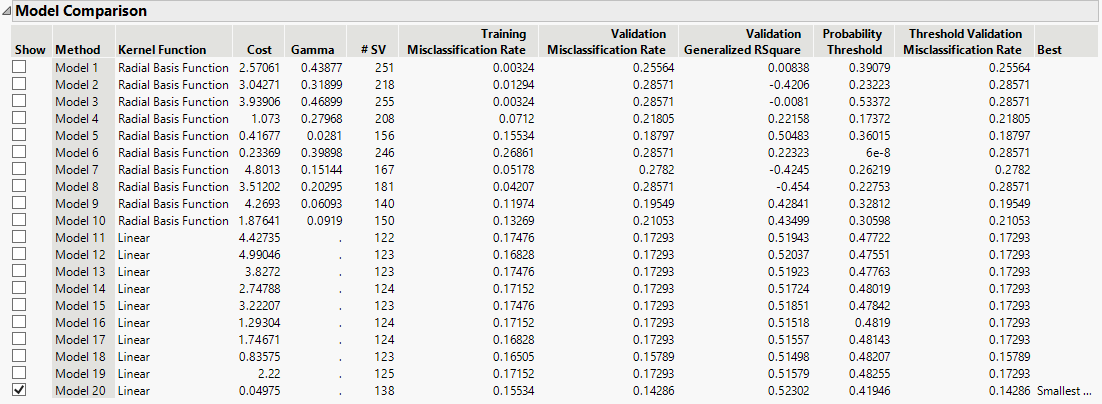Image resolution: width=1102 pixels, height=404 pixels.
Task: Tick the Show checkbox for Model 11
Action: click(x=18, y=238)
